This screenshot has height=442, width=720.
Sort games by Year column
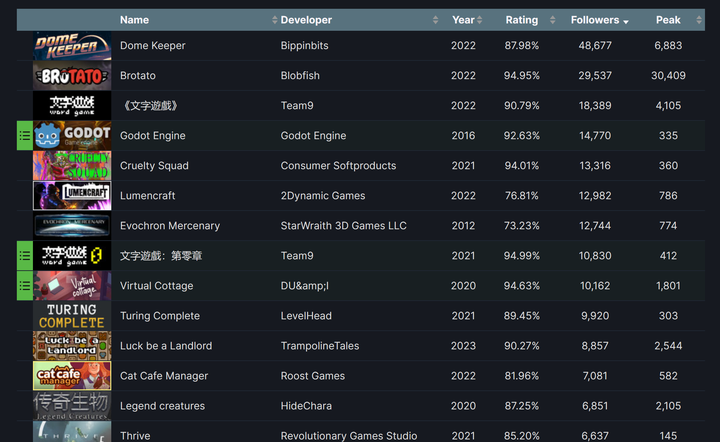(463, 20)
